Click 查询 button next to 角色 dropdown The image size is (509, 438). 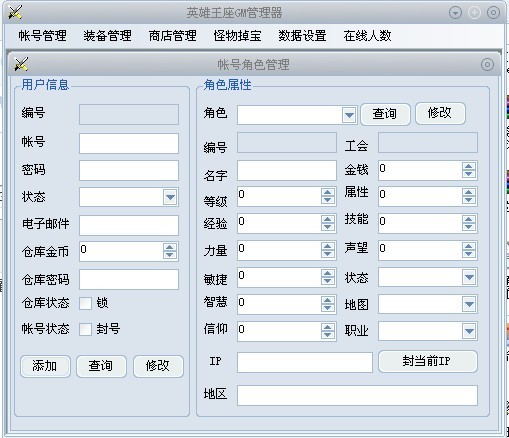click(x=385, y=114)
